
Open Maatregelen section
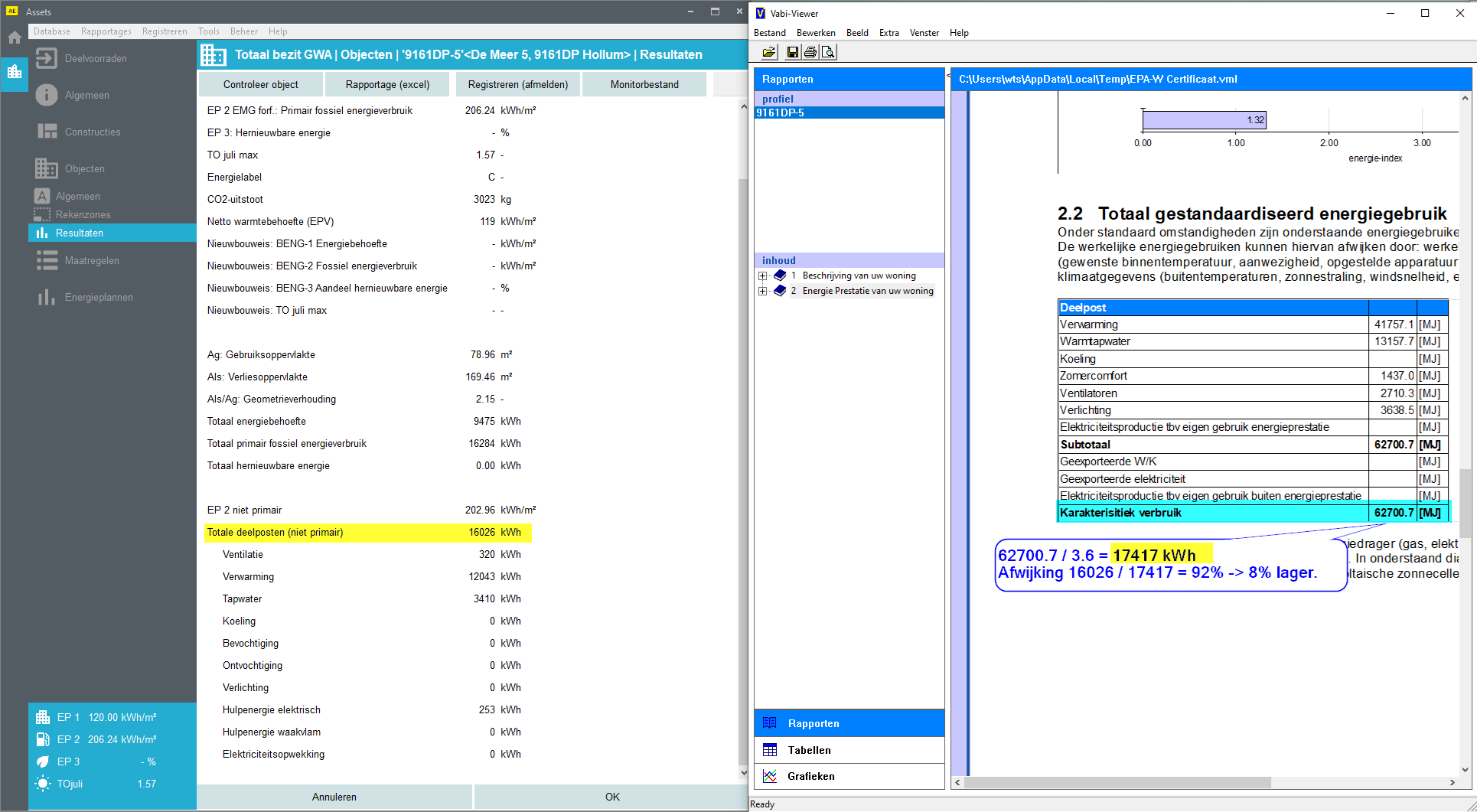(92, 260)
